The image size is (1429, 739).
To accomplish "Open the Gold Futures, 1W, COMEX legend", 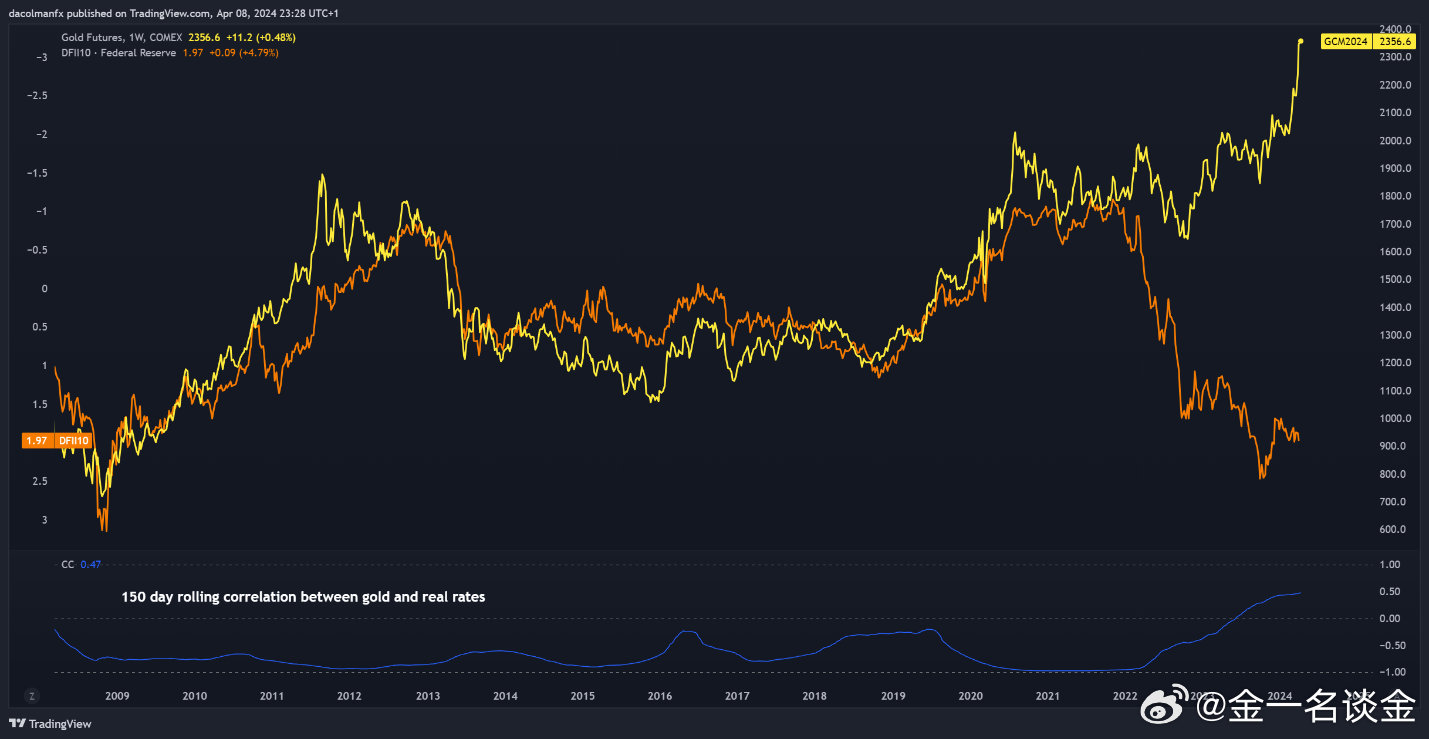I will pyautogui.click(x=121, y=37).
